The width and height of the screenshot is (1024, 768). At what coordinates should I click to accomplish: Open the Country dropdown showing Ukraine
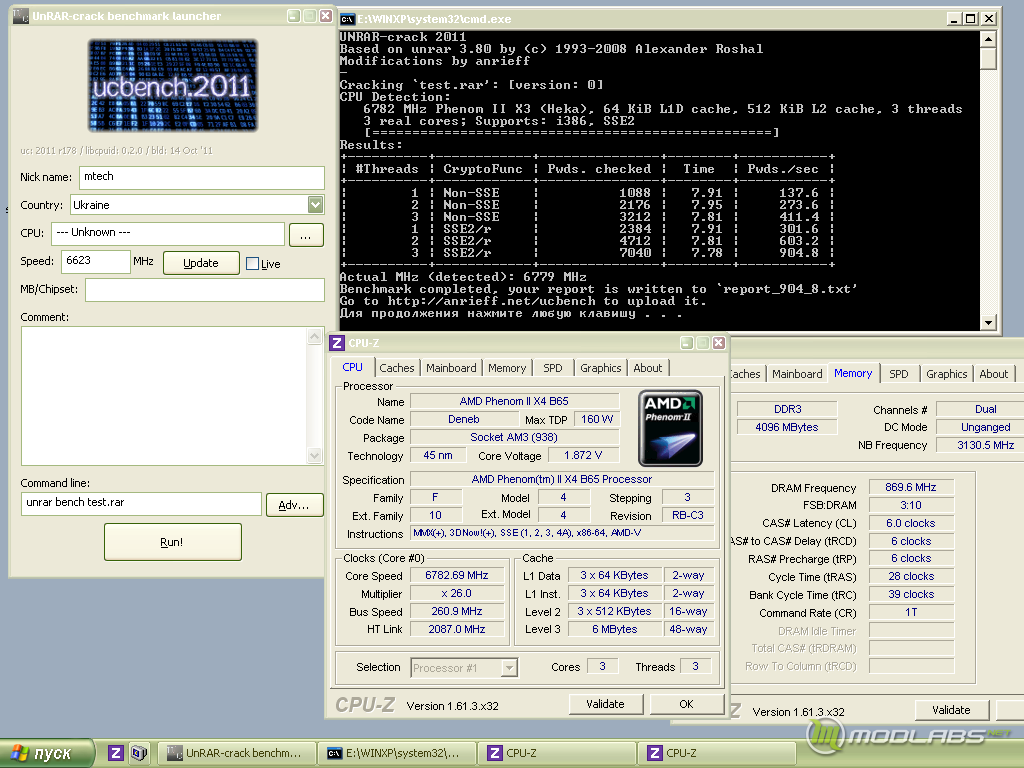315,205
